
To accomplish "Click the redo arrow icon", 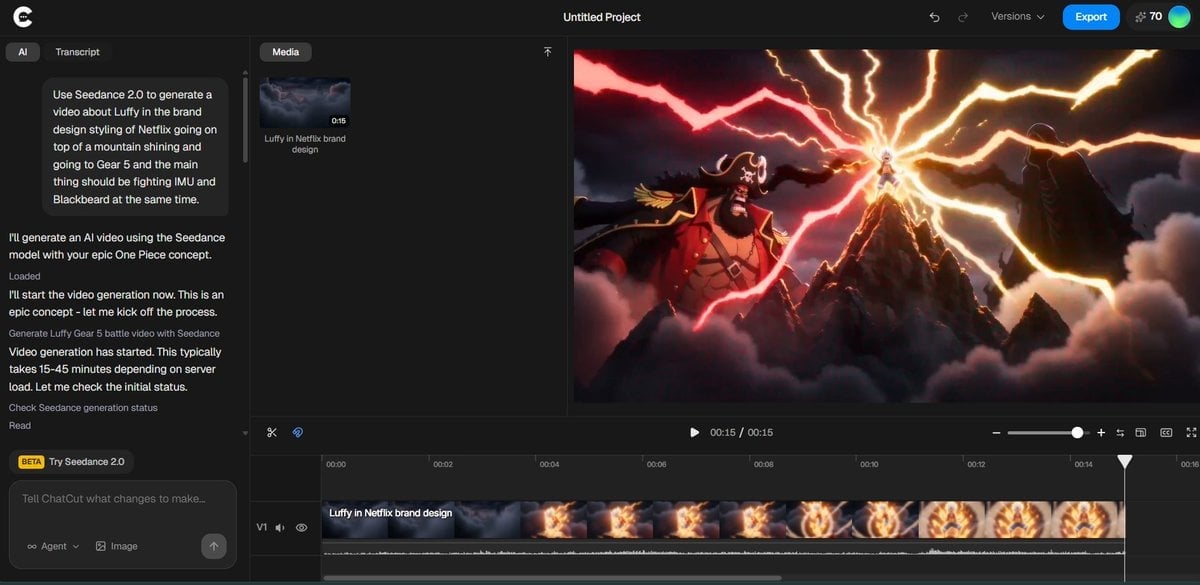I will (963, 17).
